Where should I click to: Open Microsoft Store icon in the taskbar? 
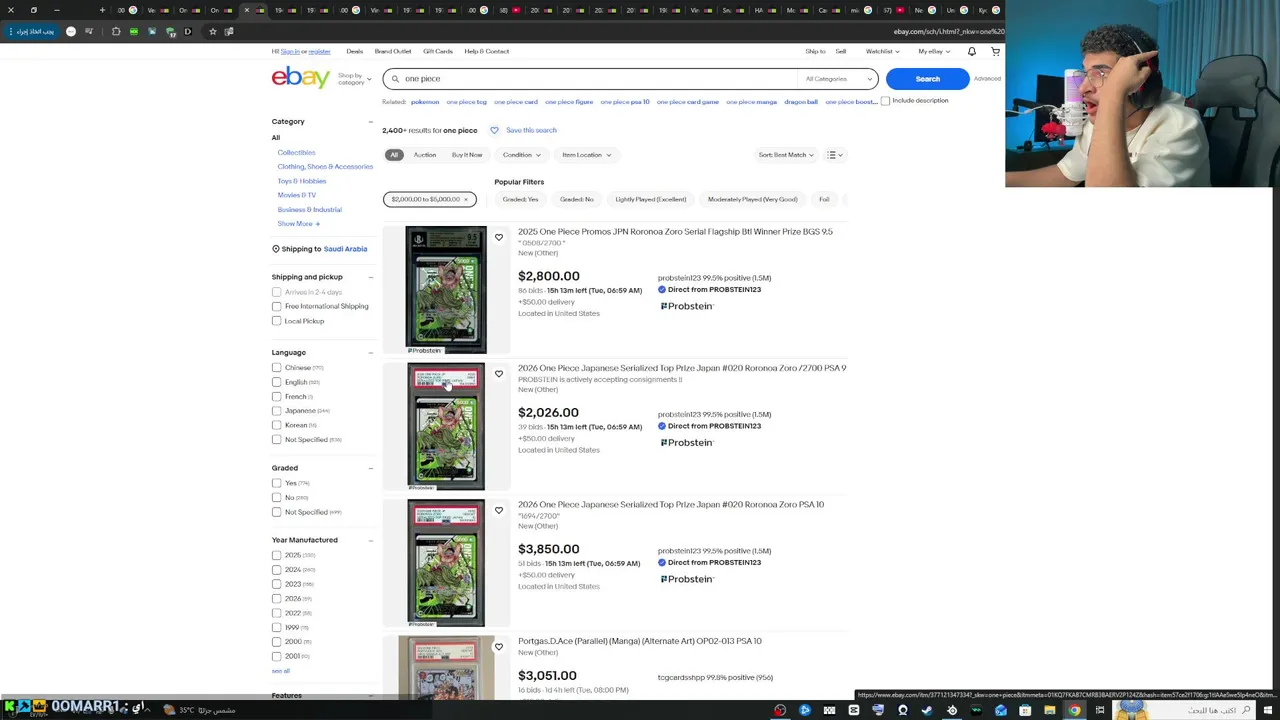coord(1025,710)
